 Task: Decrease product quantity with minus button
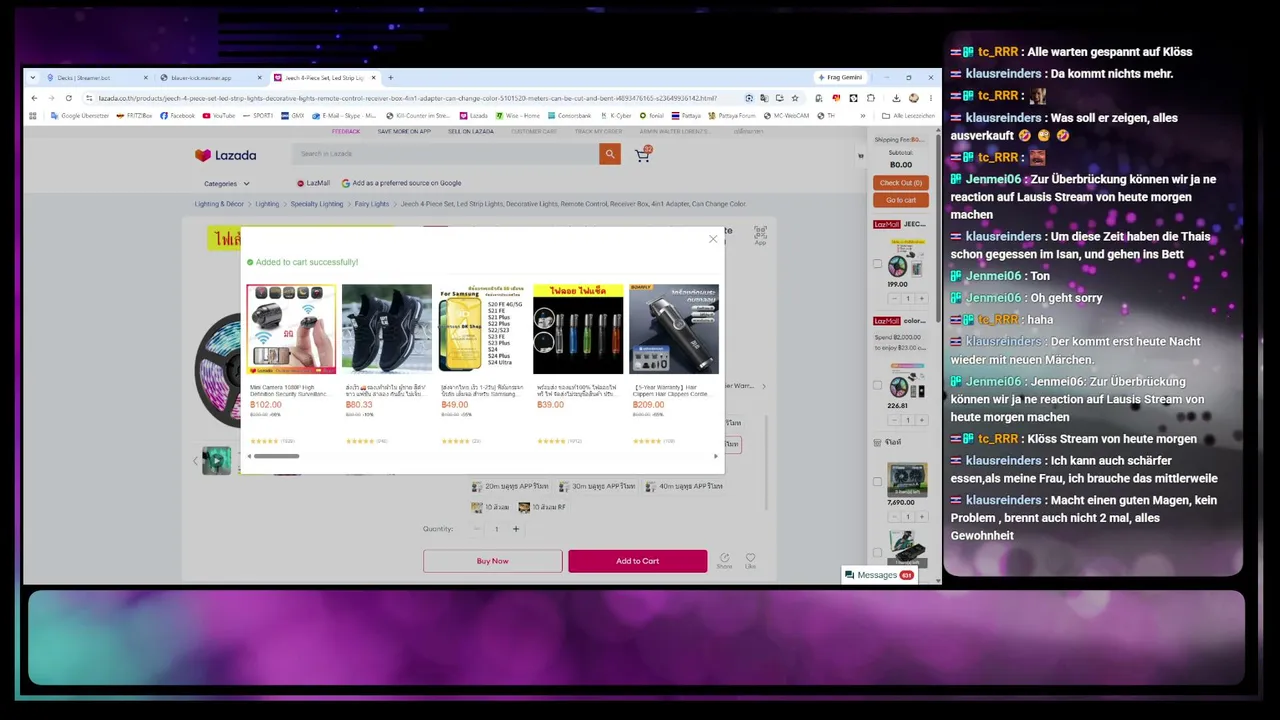tap(477, 529)
